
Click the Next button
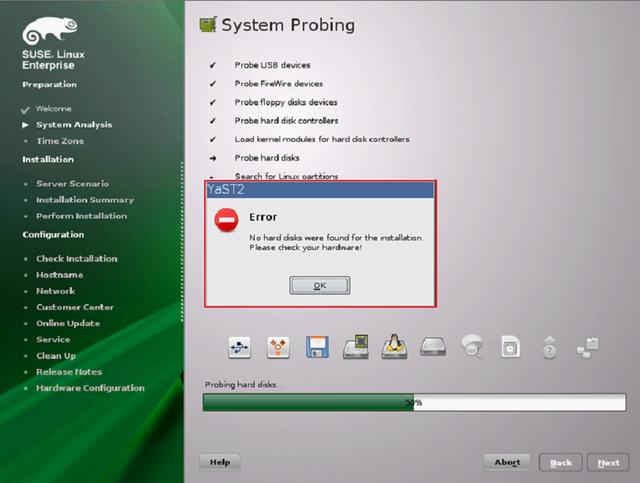[x=608, y=463]
